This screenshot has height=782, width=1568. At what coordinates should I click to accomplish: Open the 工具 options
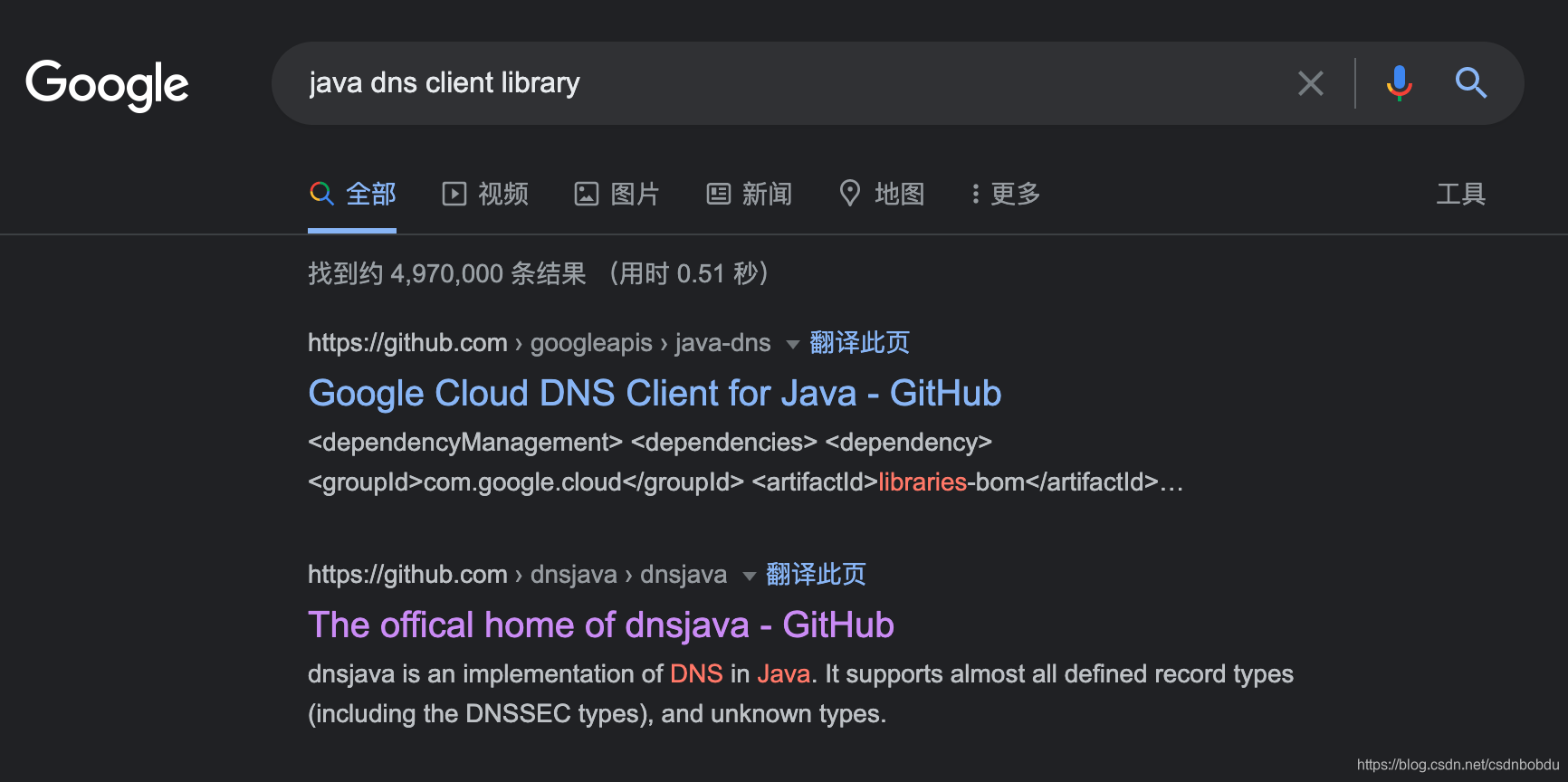coord(1460,194)
